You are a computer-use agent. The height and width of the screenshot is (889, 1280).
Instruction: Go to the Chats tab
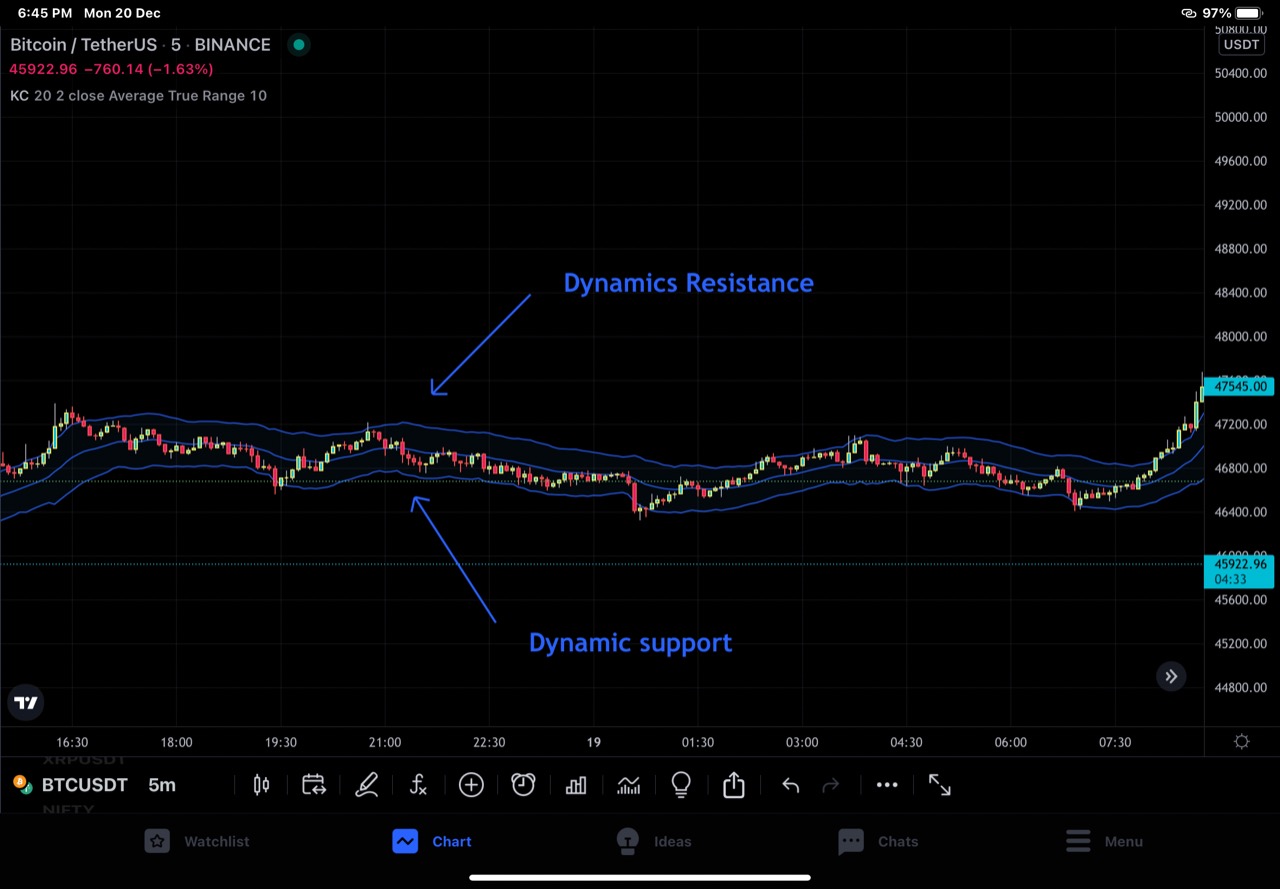point(878,841)
